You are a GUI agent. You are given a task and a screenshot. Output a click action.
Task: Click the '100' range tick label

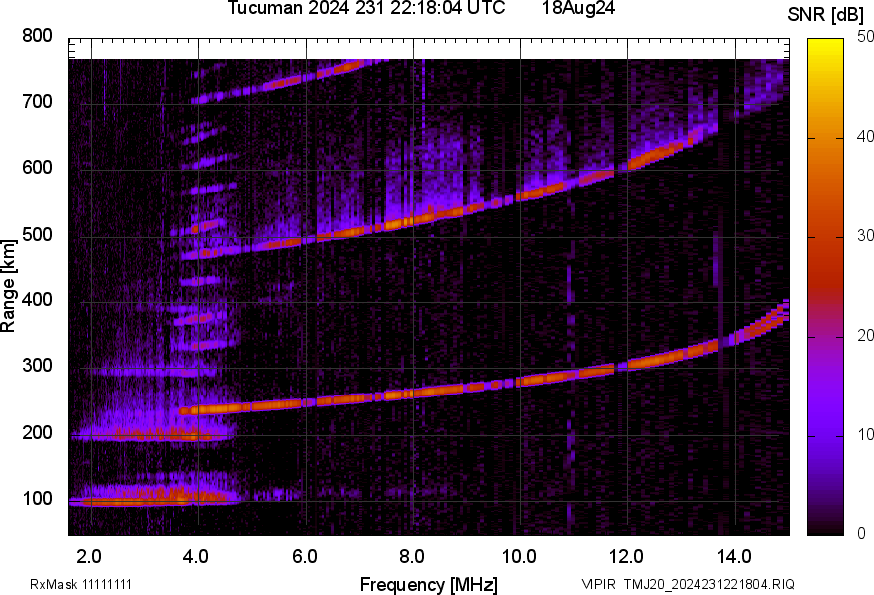pyautogui.click(x=37, y=499)
